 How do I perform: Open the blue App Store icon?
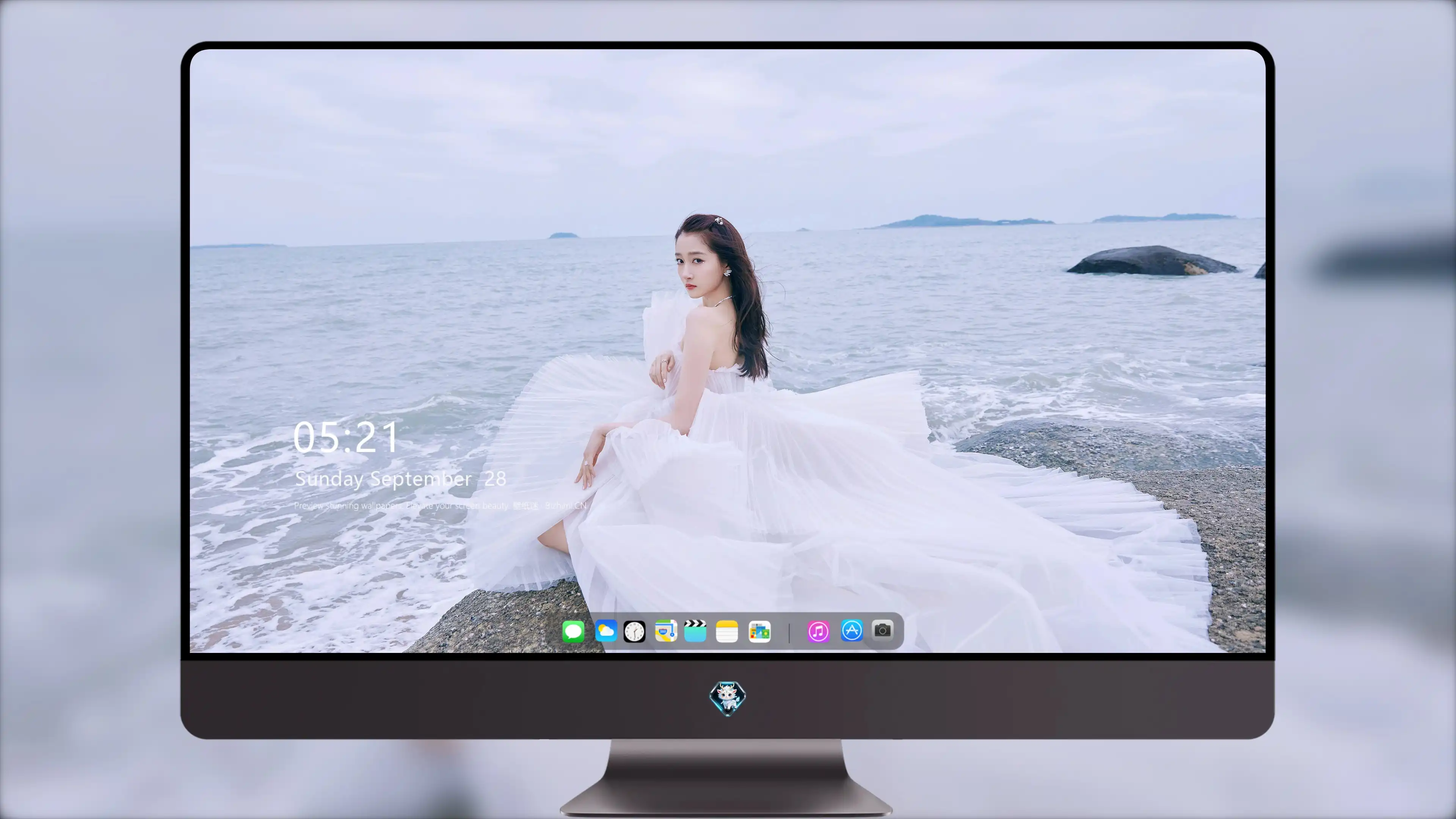[852, 631]
